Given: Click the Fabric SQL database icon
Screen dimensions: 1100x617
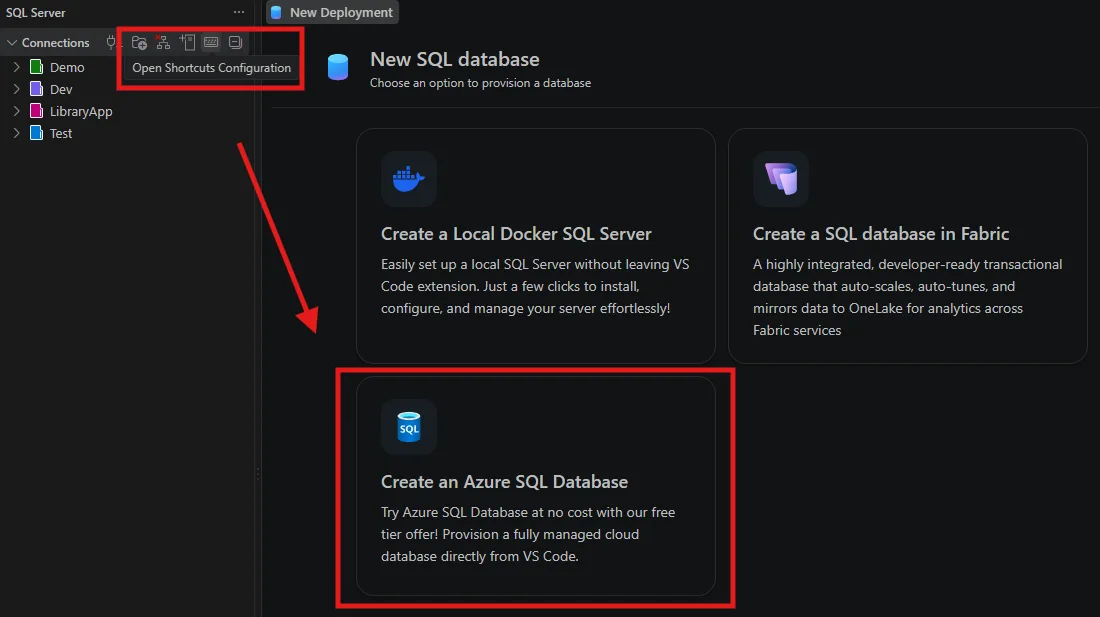Looking at the screenshot, I should [x=781, y=179].
